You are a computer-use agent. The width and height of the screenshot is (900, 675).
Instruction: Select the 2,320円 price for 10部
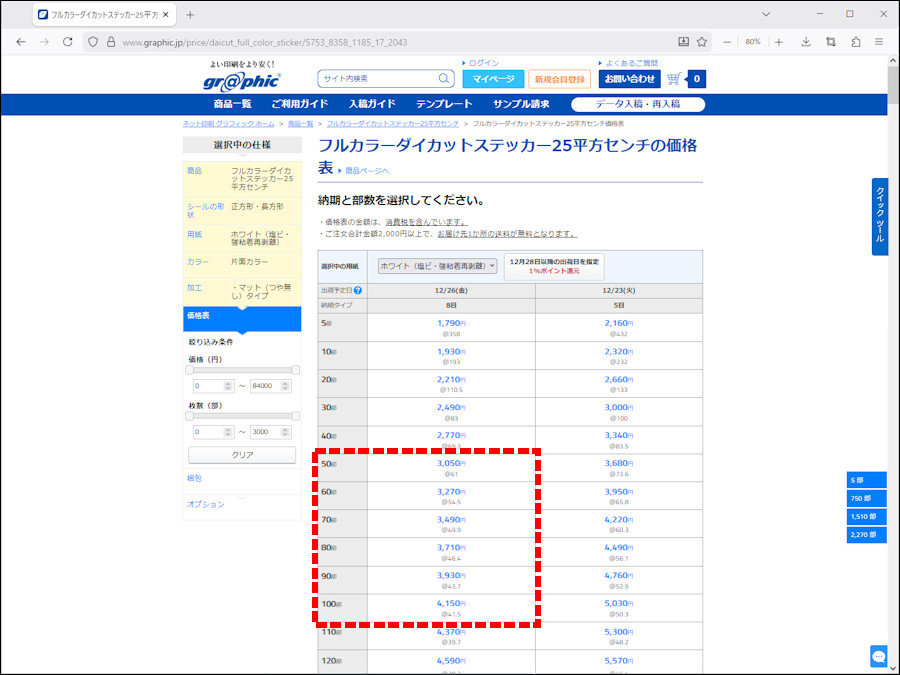619,351
